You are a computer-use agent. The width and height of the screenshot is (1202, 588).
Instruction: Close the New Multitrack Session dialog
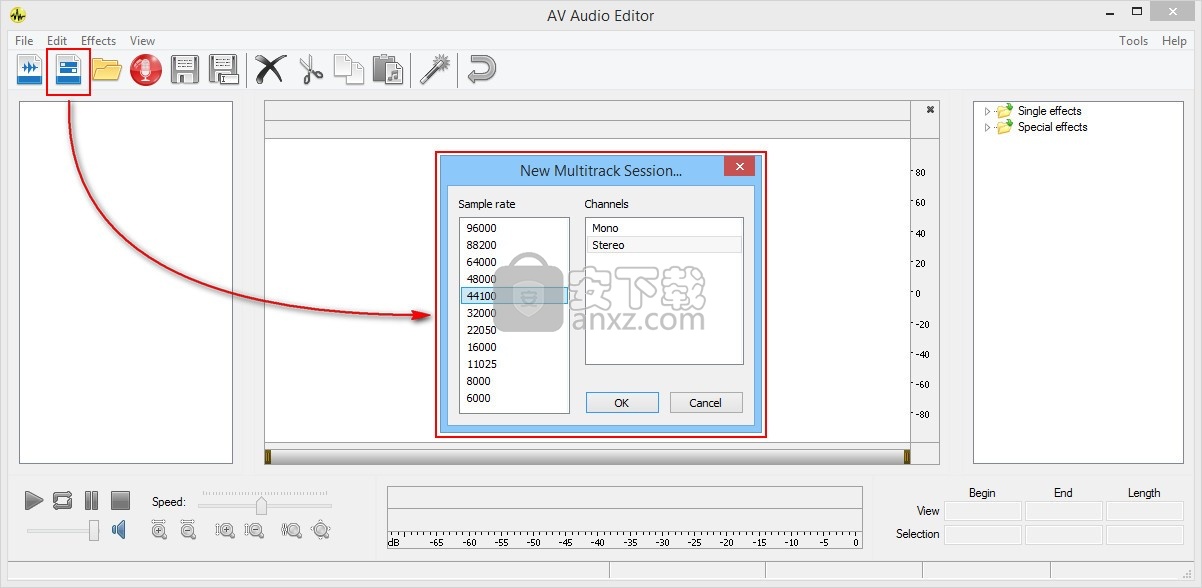(739, 167)
